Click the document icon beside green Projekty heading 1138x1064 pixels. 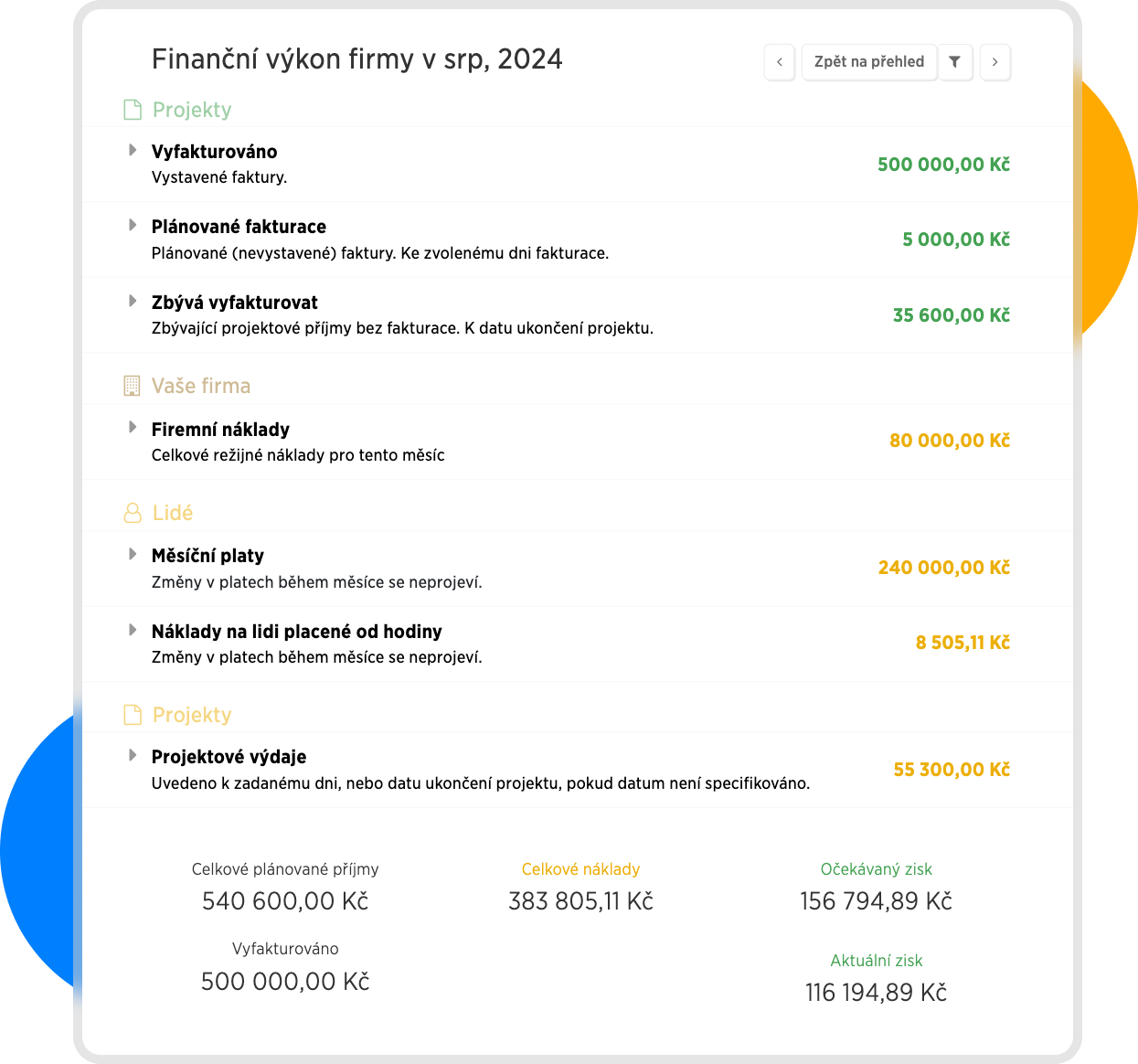coord(133,110)
